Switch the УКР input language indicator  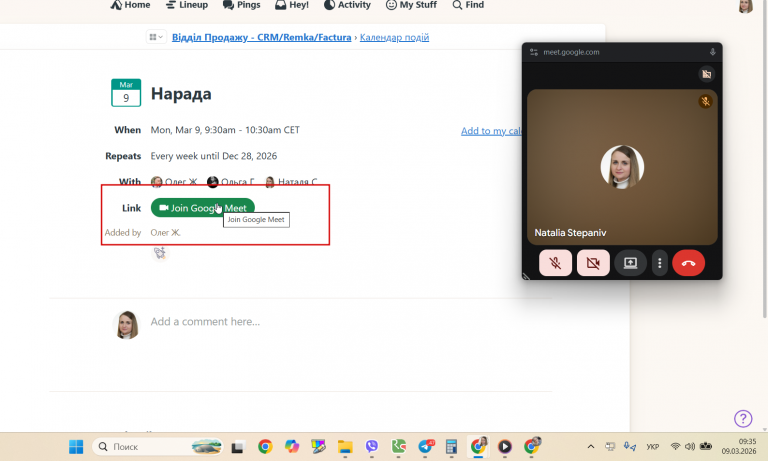tap(652, 447)
